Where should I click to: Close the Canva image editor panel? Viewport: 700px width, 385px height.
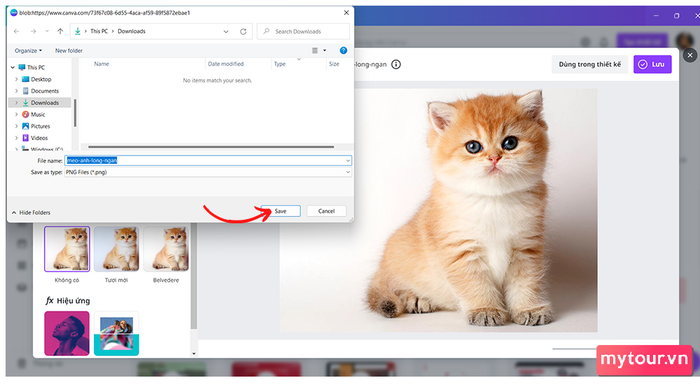690,55
